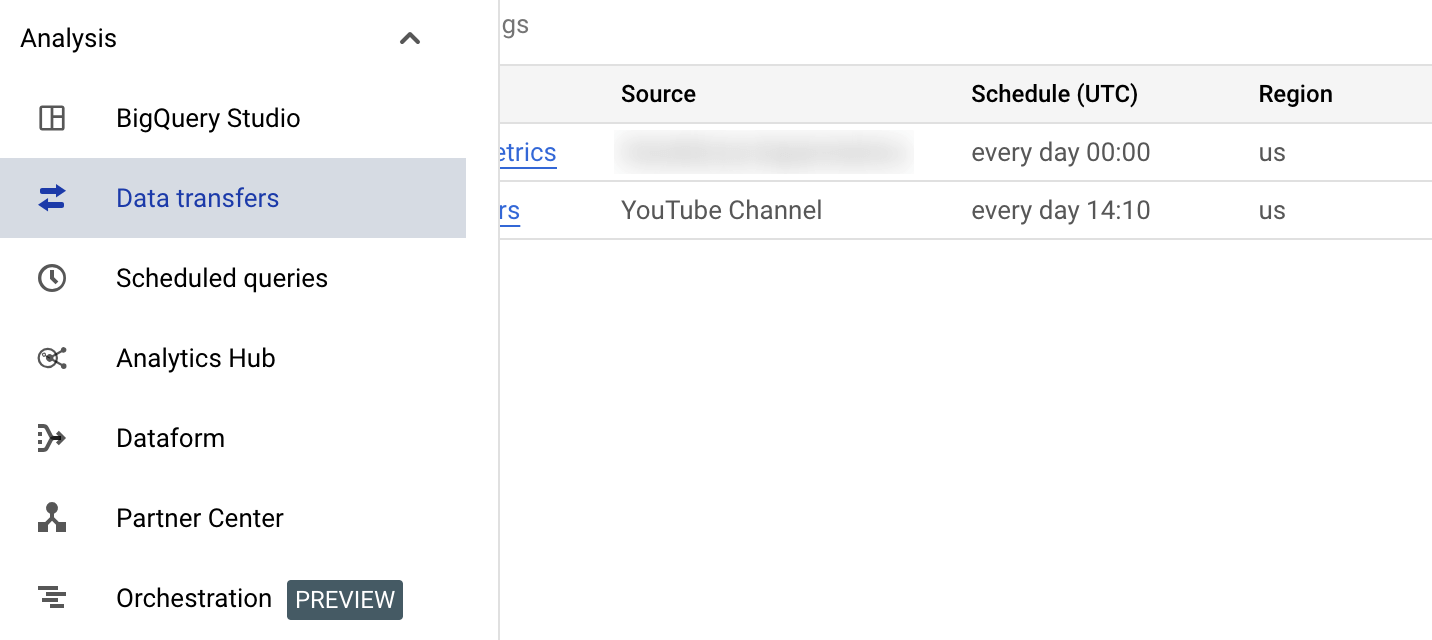Viewport: 1432px width, 640px height.
Task: Click the Schedule (UTC) column header
Action: pyautogui.click(x=1054, y=94)
